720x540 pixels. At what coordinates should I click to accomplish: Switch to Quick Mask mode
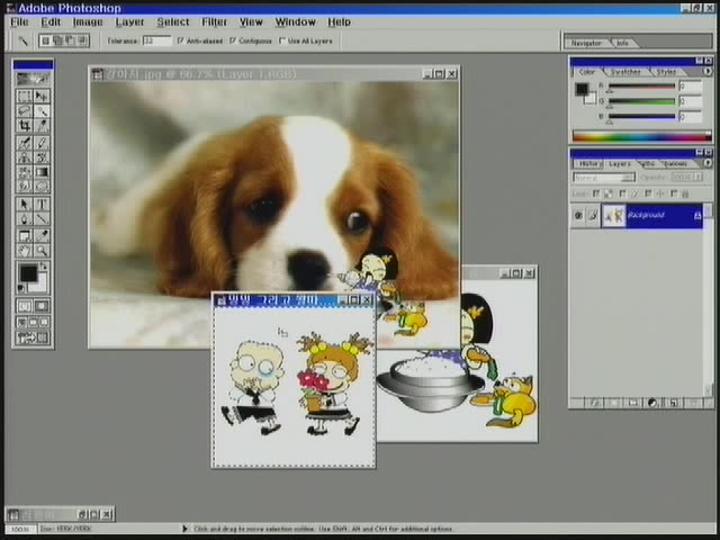pos(42,306)
